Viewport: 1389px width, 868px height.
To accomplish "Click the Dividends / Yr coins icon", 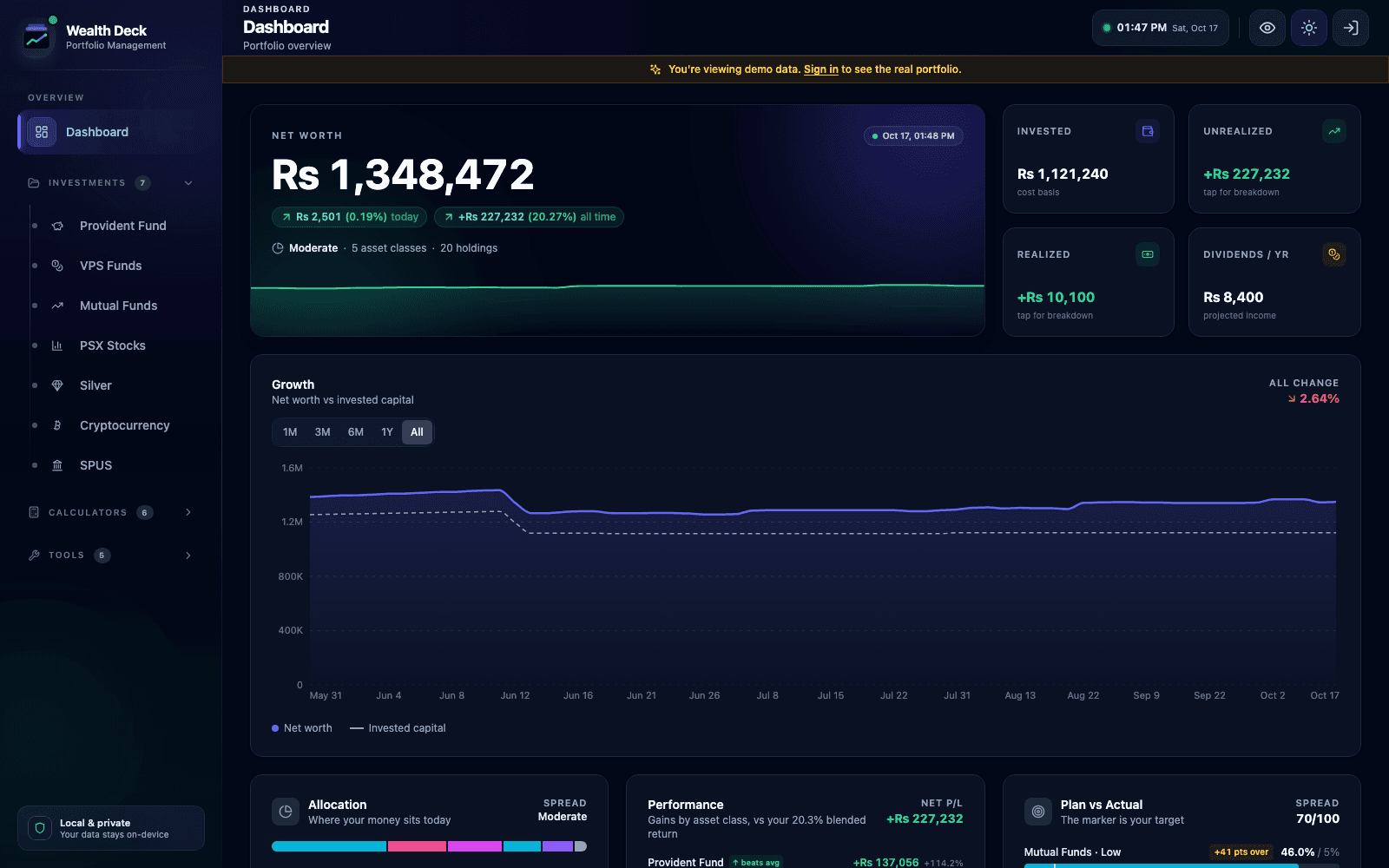I will (1334, 254).
